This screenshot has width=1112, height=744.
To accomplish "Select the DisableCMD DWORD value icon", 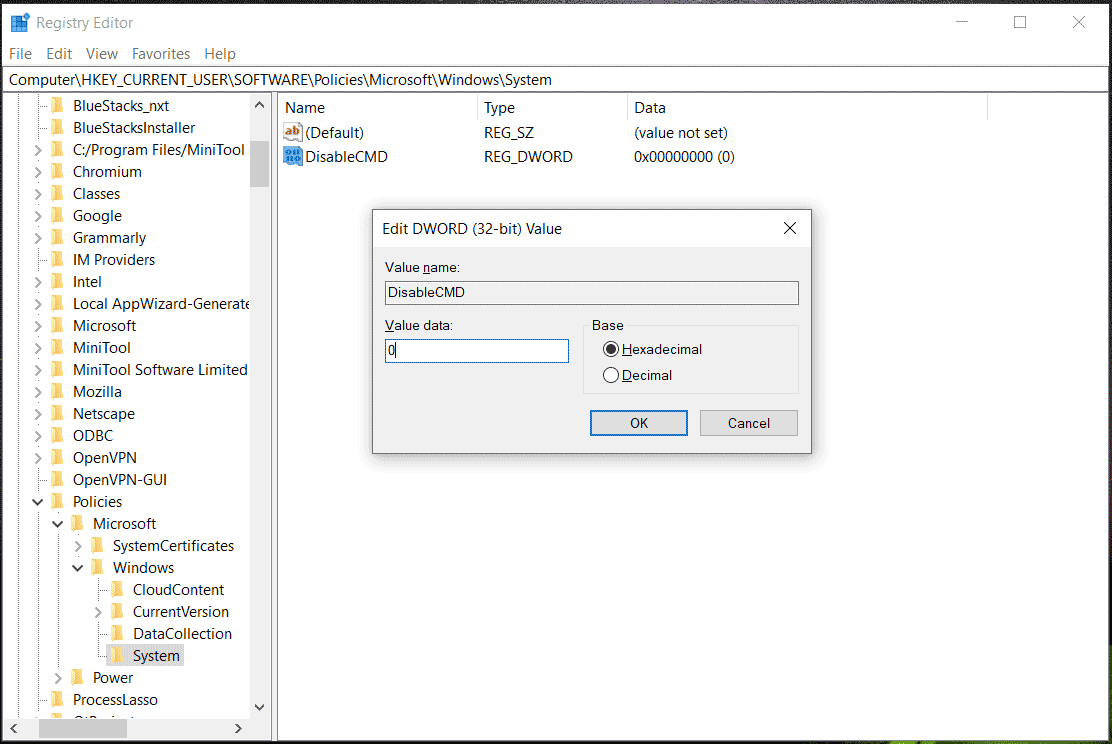I will [292, 156].
